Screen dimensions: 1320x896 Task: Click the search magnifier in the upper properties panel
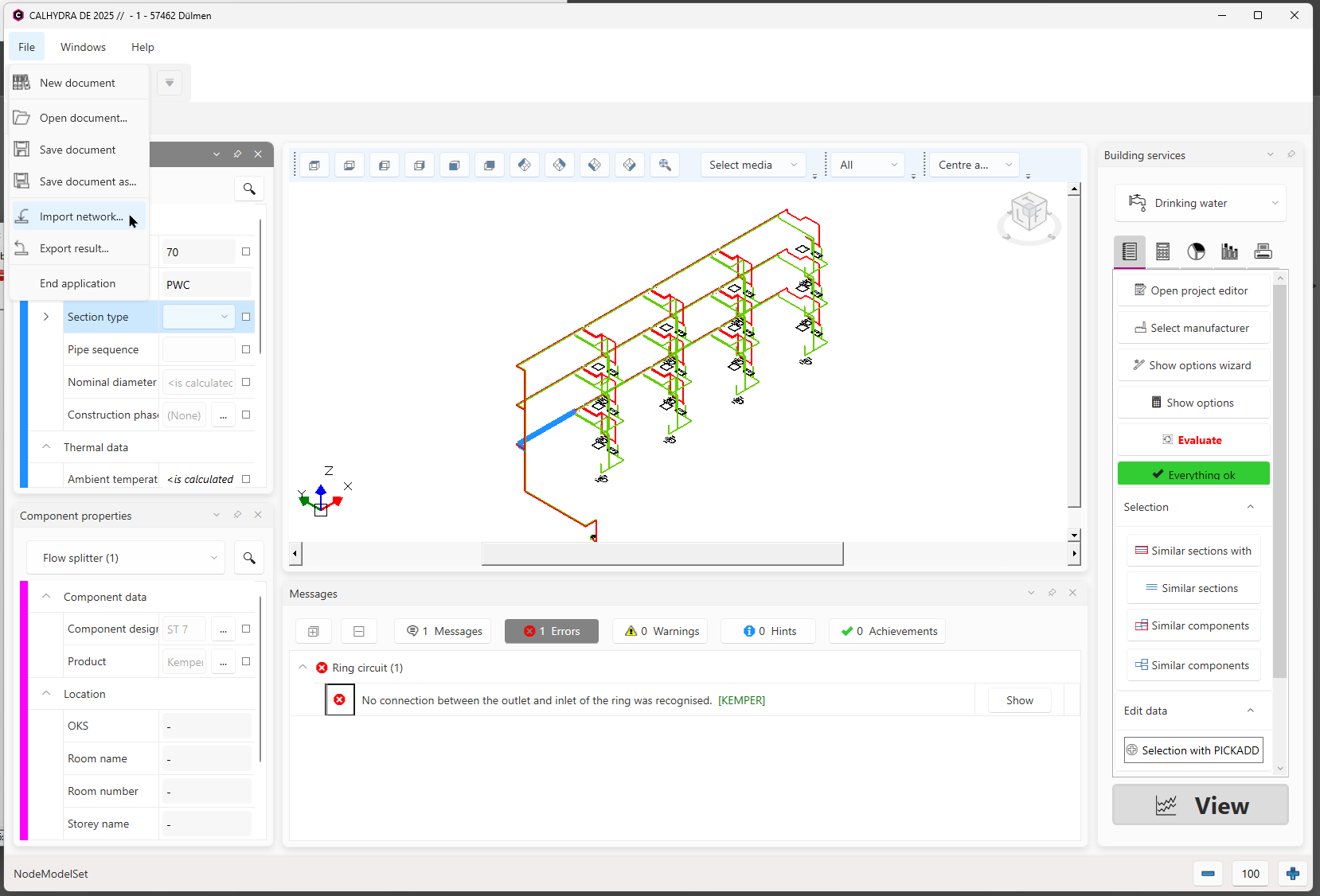(x=249, y=189)
